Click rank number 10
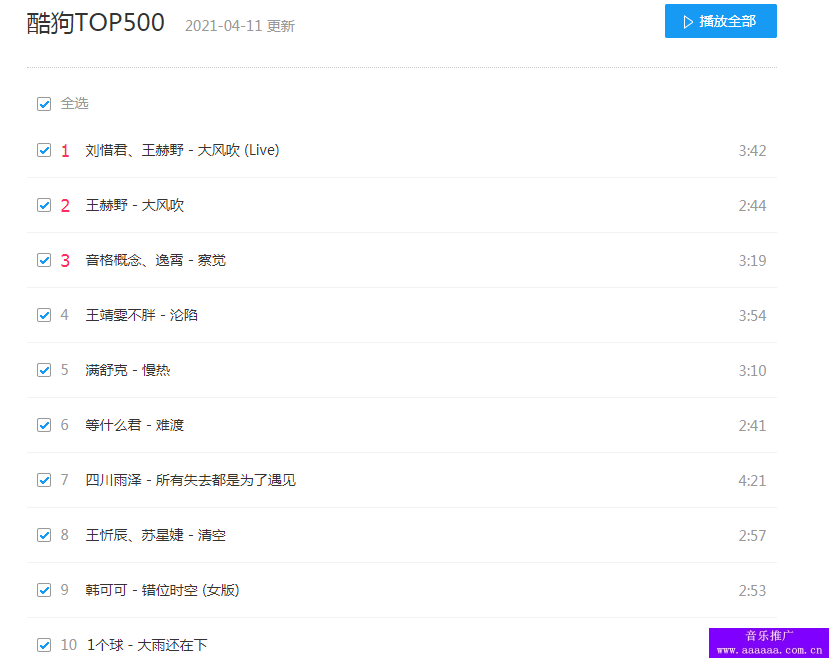 (x=69, y=645)
